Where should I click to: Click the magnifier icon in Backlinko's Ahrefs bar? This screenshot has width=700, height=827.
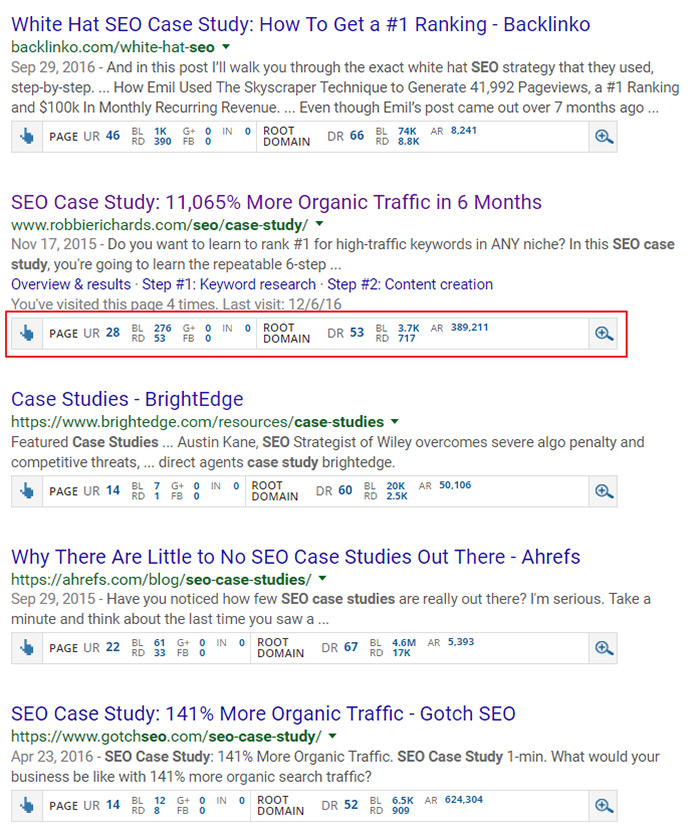(603, 137)
